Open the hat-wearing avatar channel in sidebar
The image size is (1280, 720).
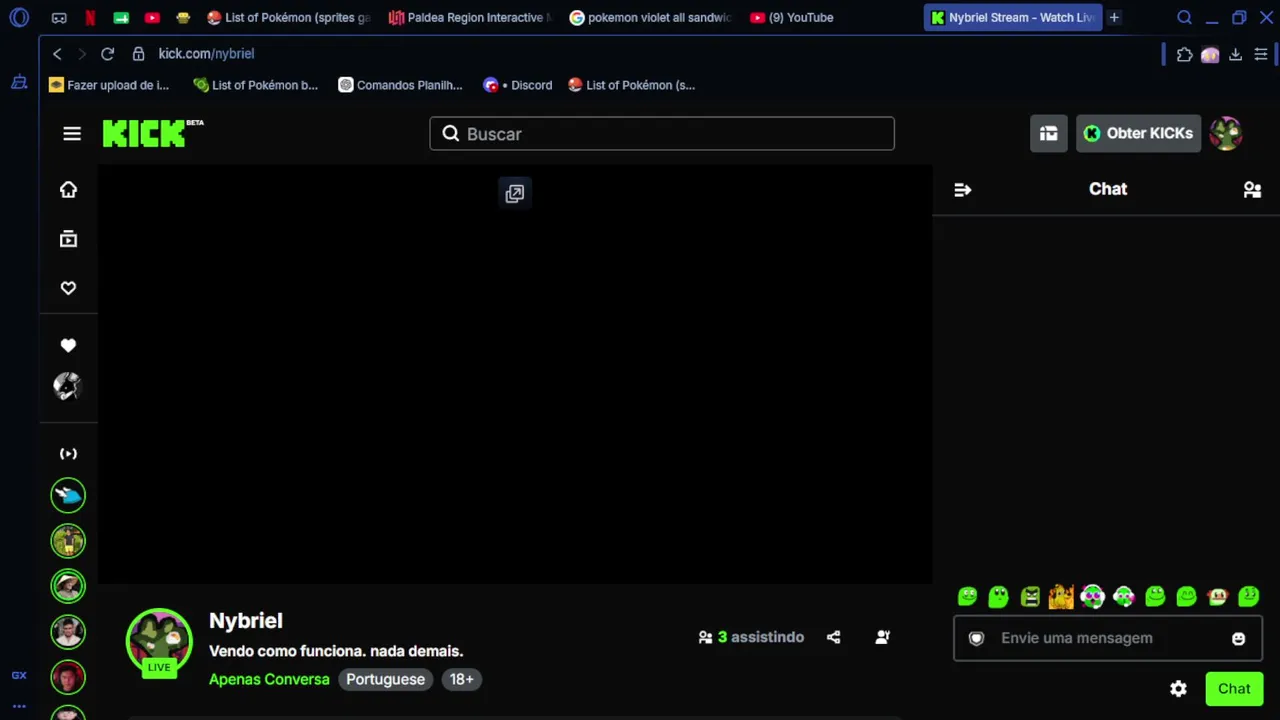[x=68, y=586]
